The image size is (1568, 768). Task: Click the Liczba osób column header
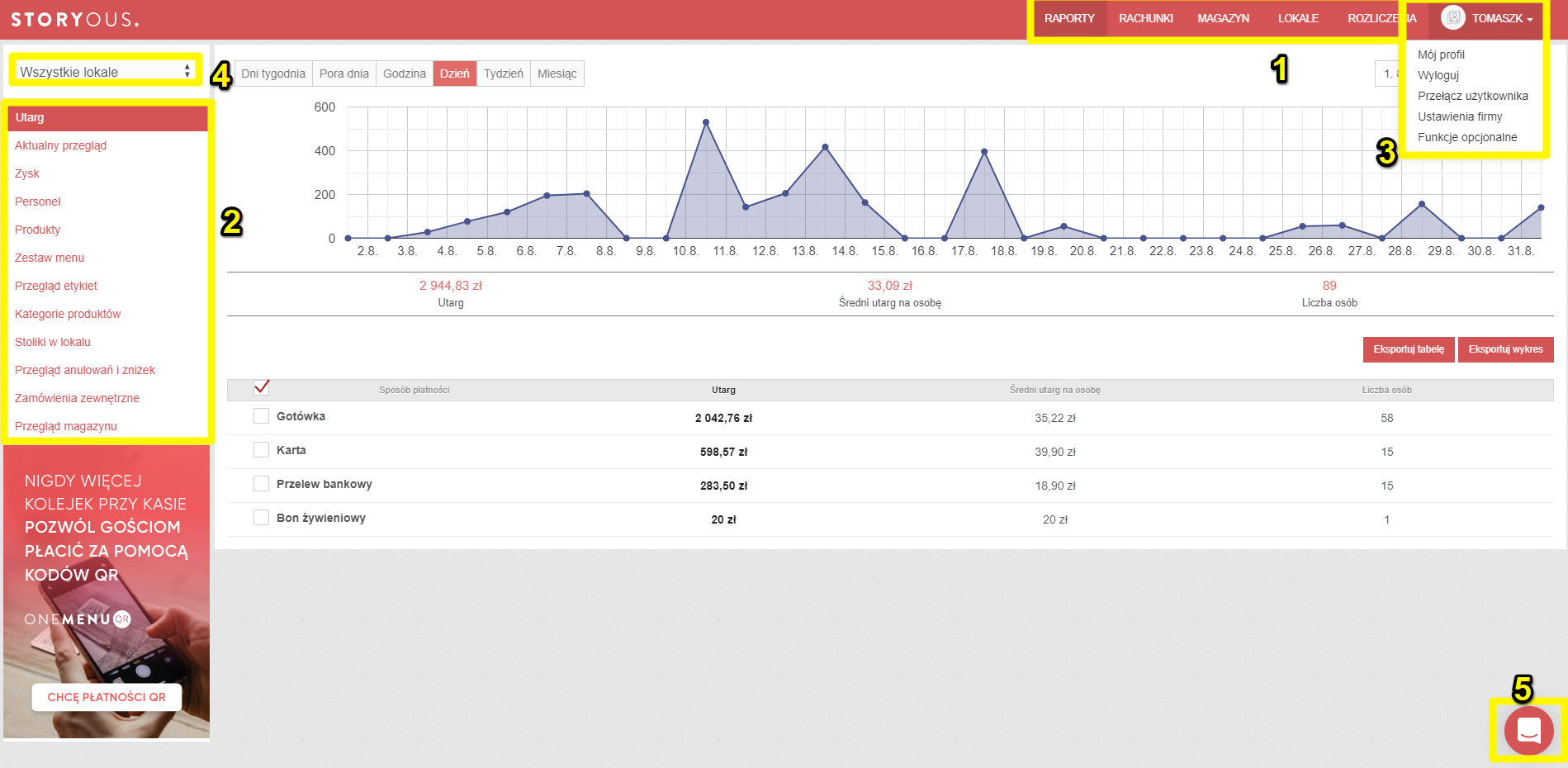1387,390
